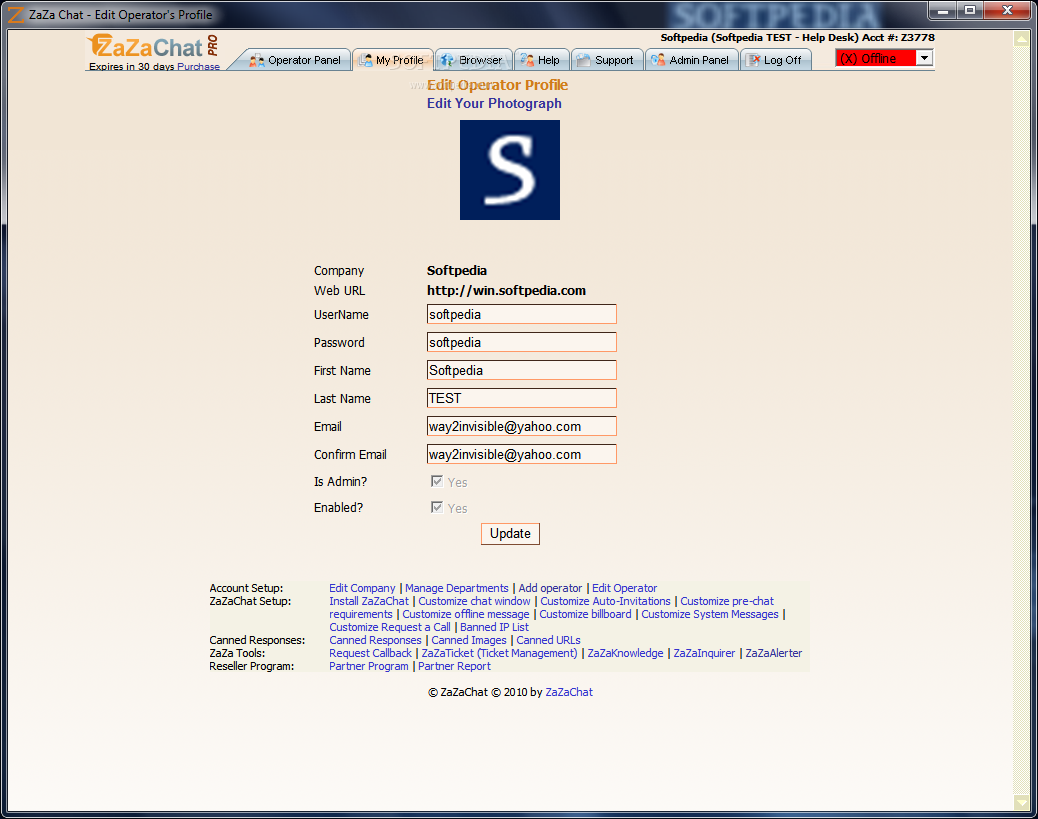
Task: Open the ZaZaInquirer link
Action: tap(704, 653)
